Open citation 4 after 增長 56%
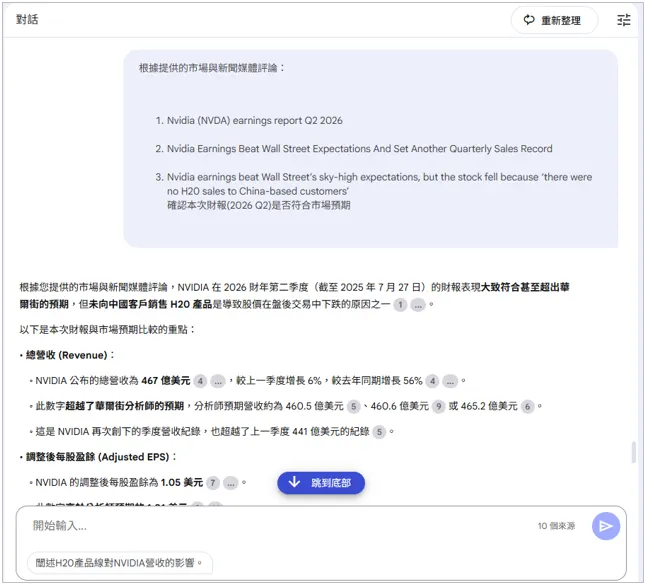This screenshot has height=585, width=646. coord(432,381)
